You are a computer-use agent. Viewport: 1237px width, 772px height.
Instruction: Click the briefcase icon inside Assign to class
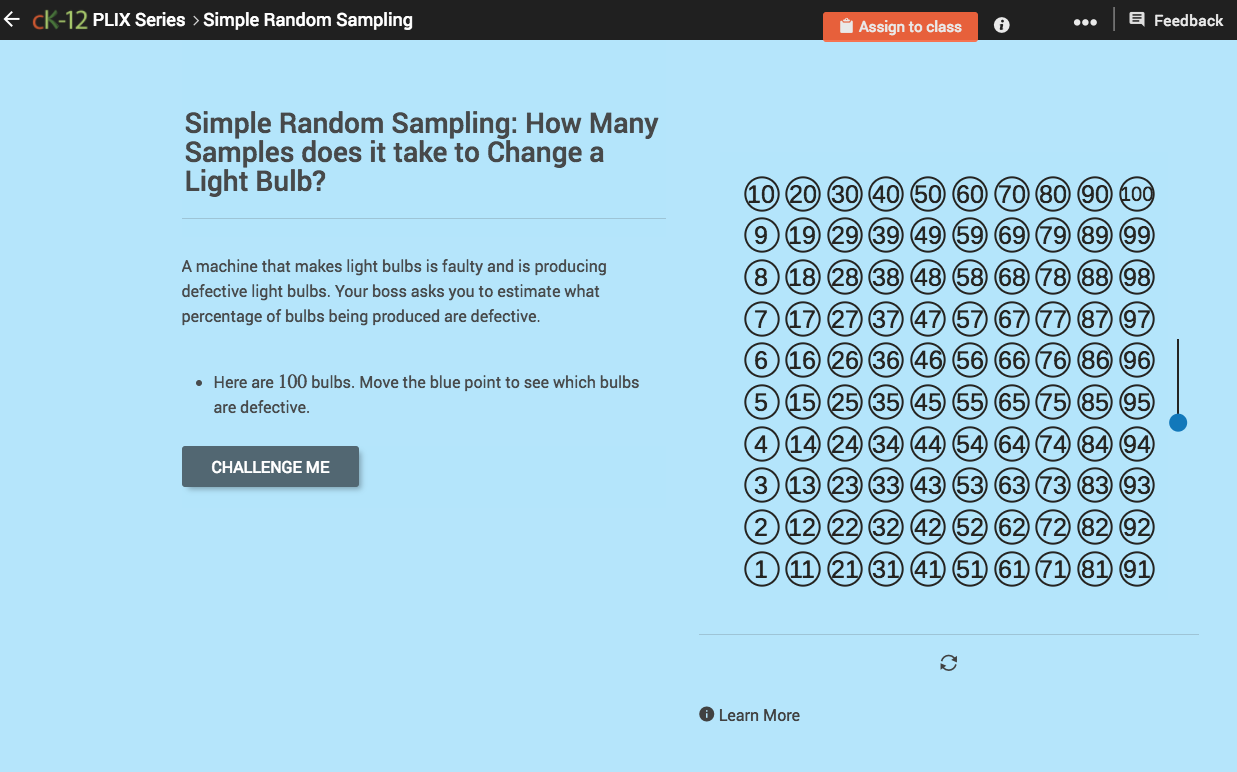(x=844, y=26)
